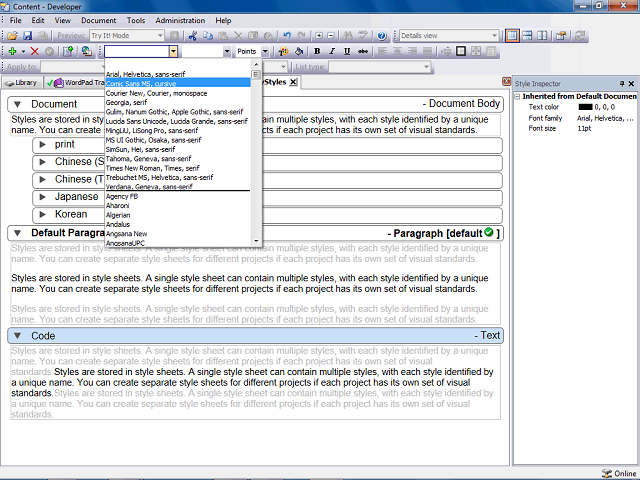Select the single pane layout icon
640x480 pixels.
tap(512, 36)
